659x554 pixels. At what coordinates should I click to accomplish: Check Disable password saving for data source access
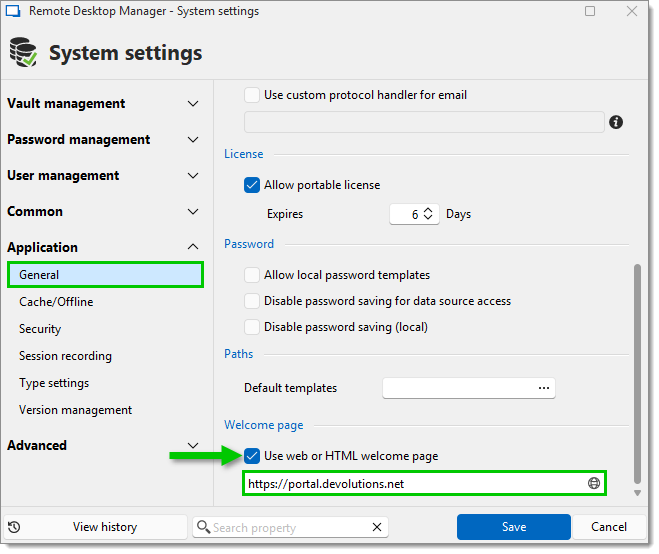(x=252, y=301)
